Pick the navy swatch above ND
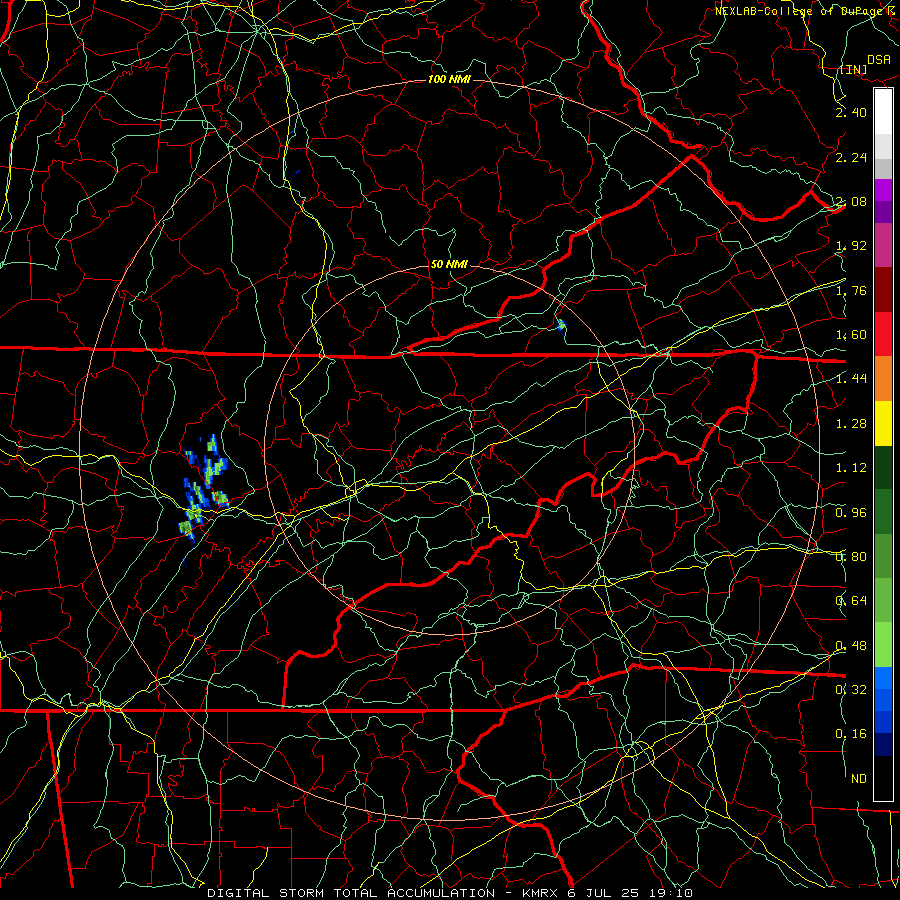The height and width of the screenshot is (900, 900). pyautogui.click(x=883, y=744)
